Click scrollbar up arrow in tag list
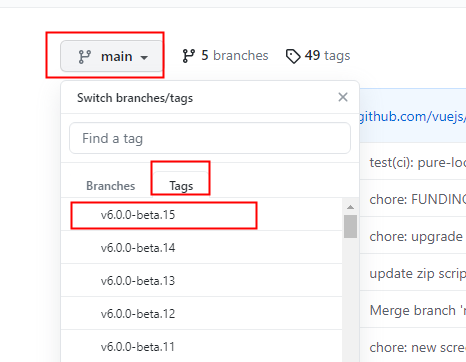466x362 pixels. 350,207
